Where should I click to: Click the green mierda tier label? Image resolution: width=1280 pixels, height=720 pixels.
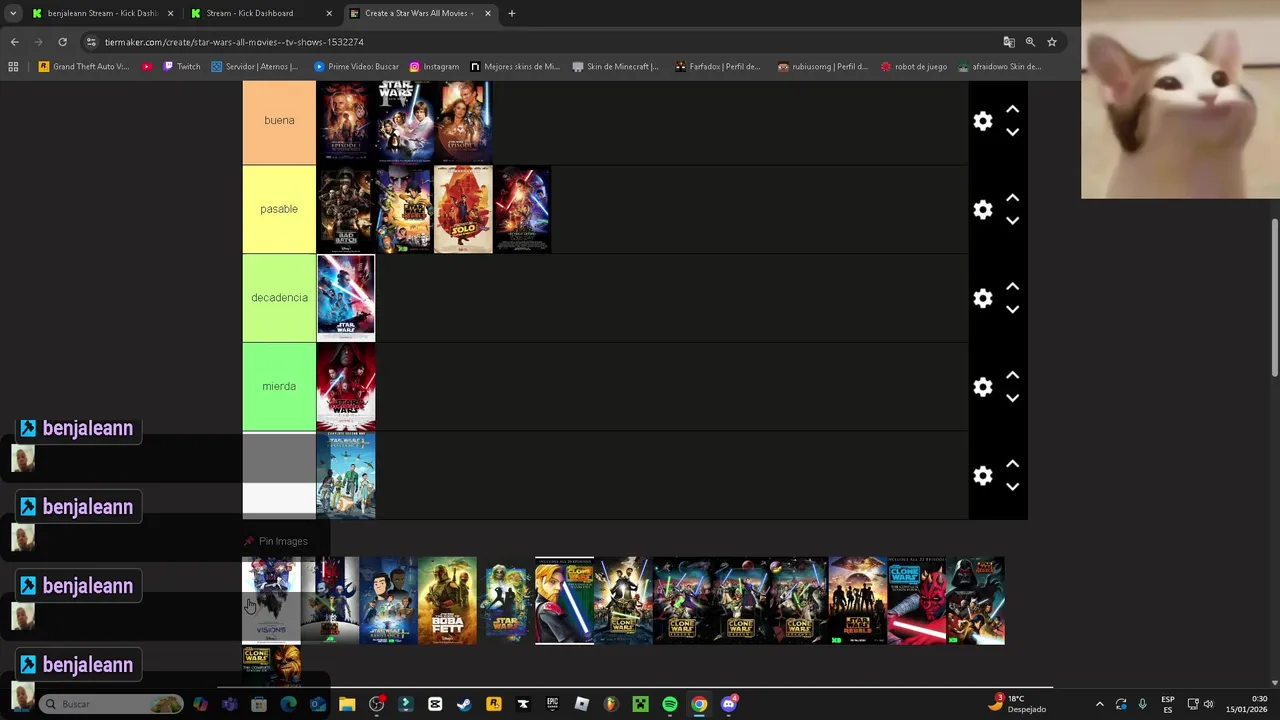279,387
